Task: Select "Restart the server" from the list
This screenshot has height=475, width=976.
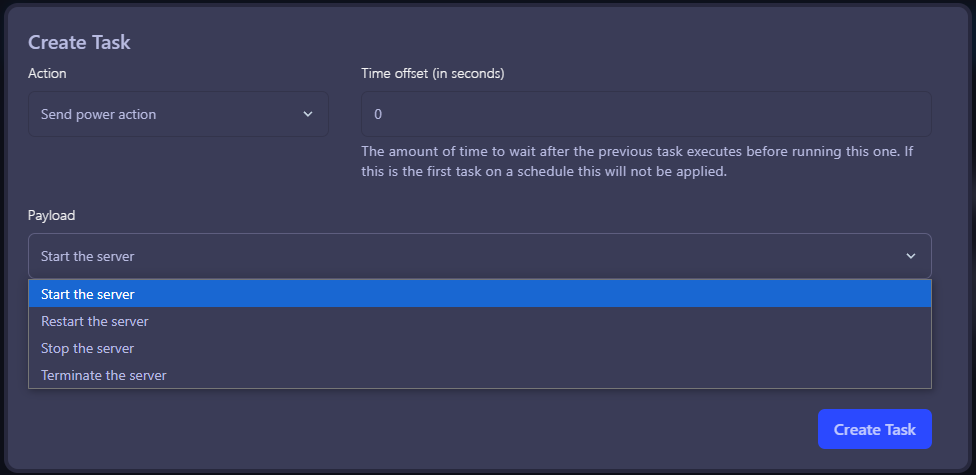Action: pos(95,321)
